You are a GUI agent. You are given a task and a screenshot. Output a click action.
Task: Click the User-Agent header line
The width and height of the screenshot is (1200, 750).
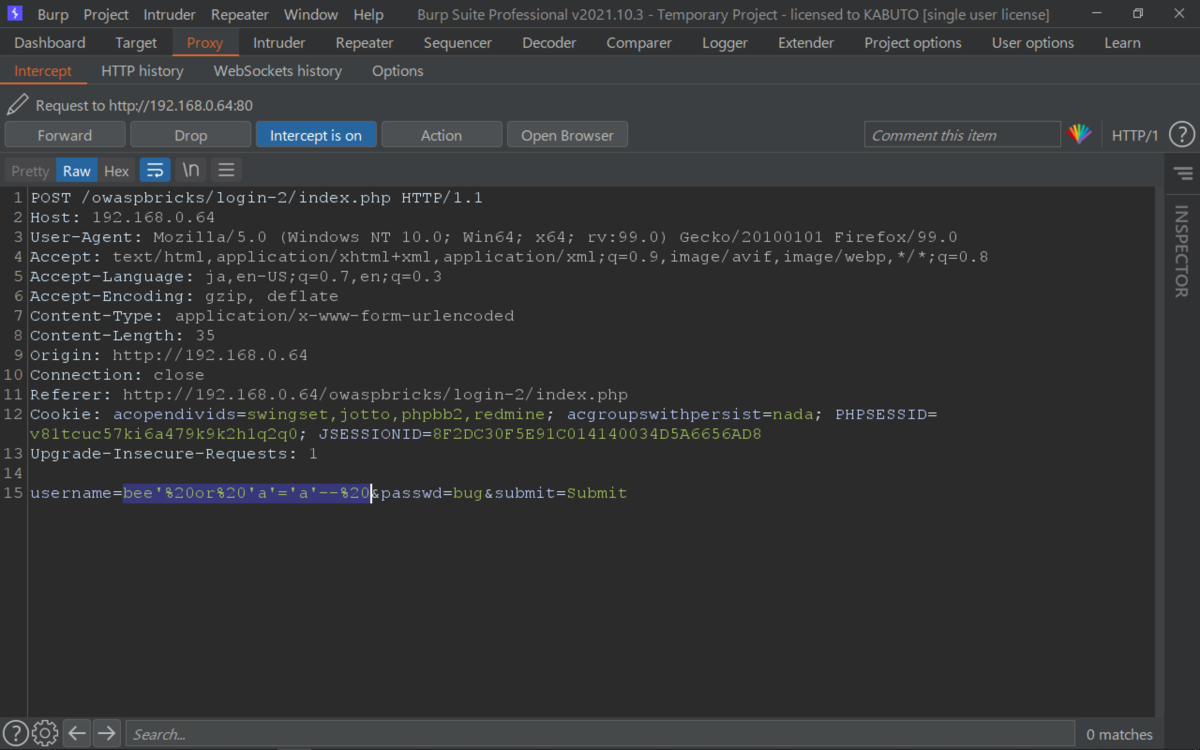coord(494,237)
